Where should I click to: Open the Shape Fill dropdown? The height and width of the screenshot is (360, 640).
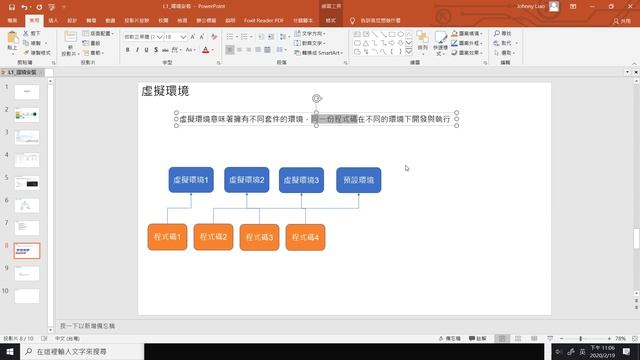tap(467, 33)
